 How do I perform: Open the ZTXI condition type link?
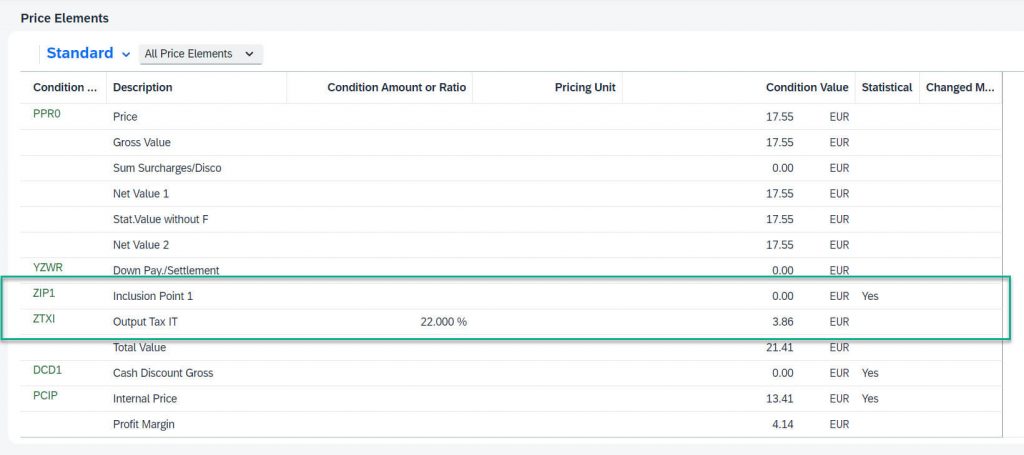[x=45, y=319]
